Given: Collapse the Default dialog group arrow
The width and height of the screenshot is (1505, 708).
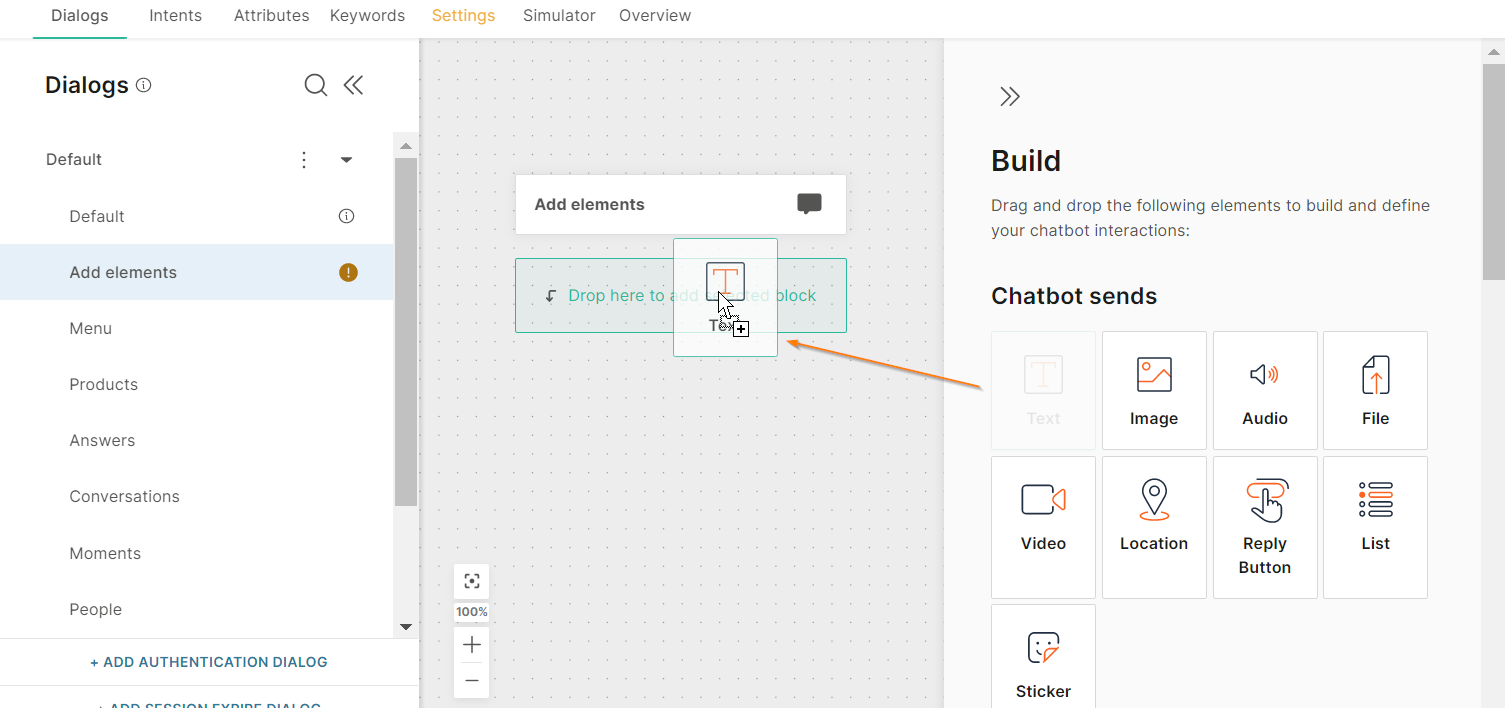Looking at the screenshot, I should click(346, 160).
